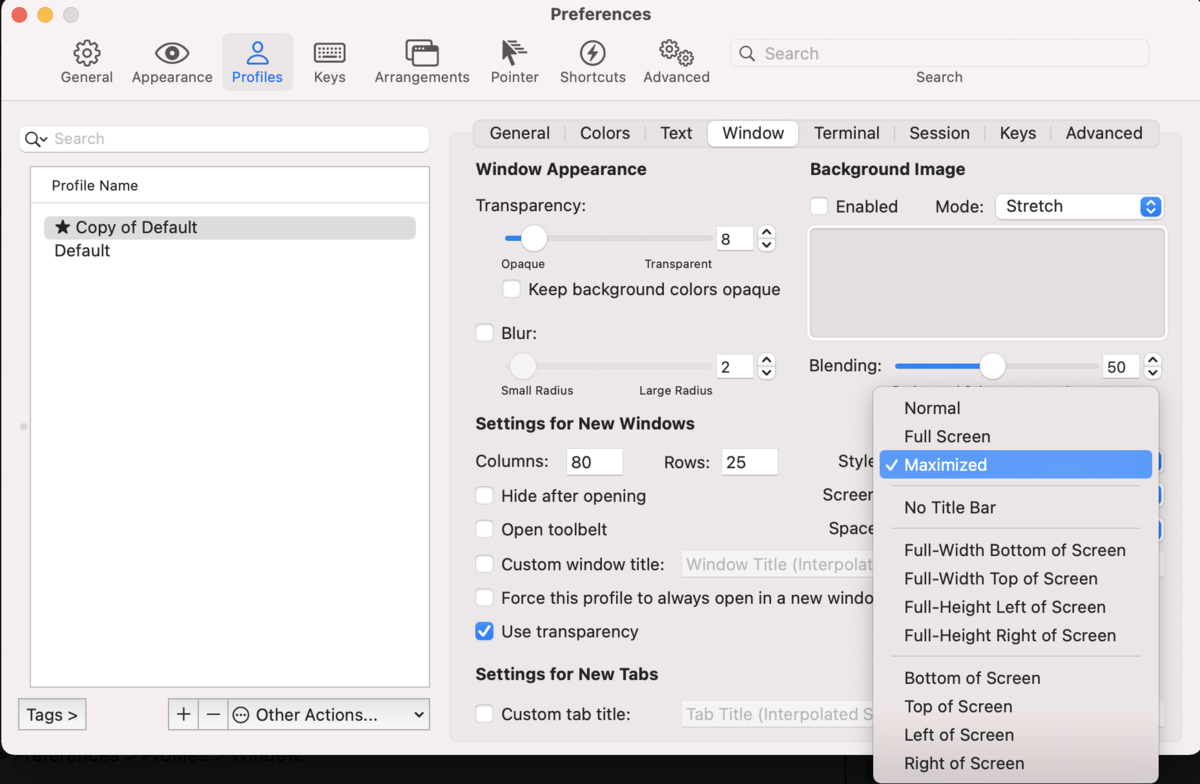Image resolution: width=1200 pixels, height=784 pixels.
Task: Select the Window tab
Action: click(x=753, y=133)
